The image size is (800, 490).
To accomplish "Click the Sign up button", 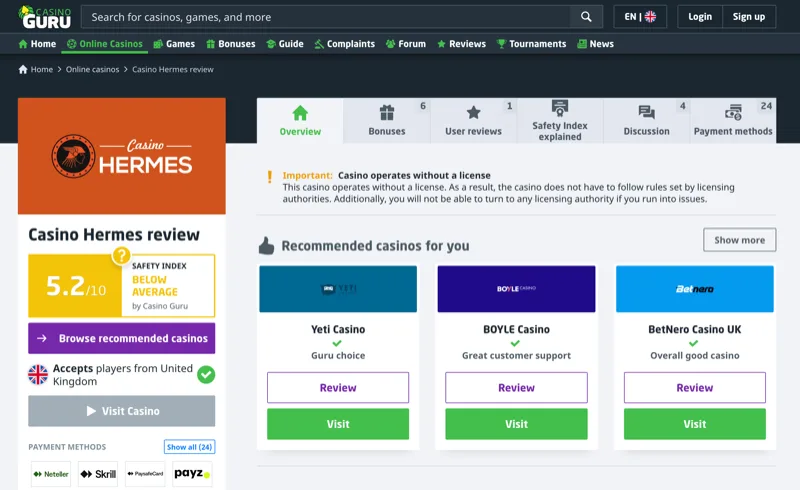I will (x=749, y=17).
